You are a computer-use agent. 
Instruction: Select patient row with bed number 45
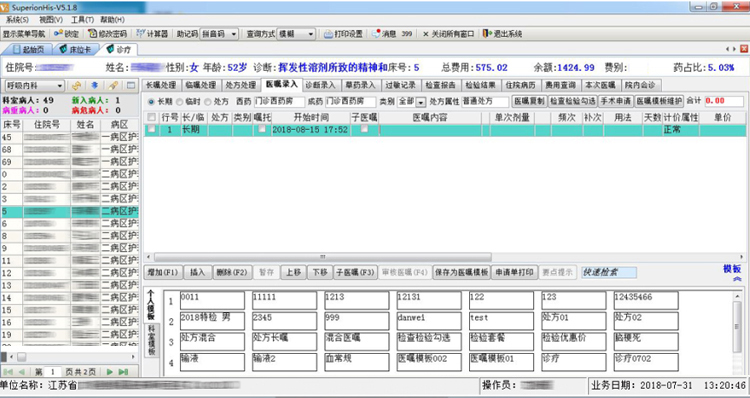(69, 137)
